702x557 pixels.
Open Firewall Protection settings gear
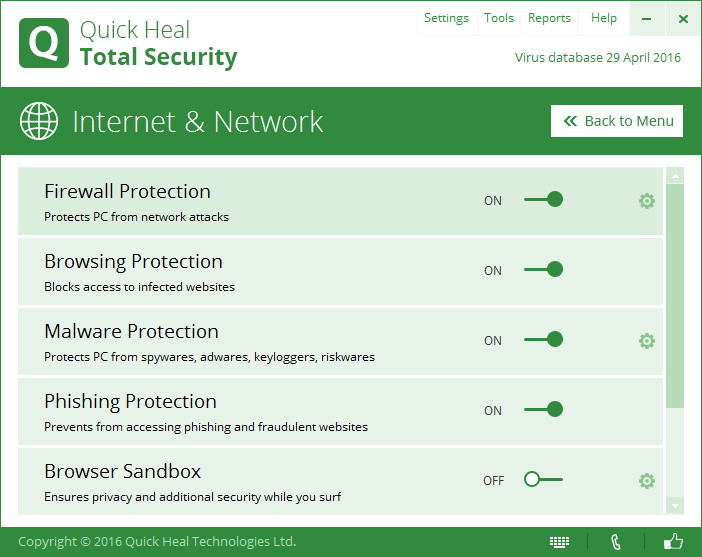646,201
